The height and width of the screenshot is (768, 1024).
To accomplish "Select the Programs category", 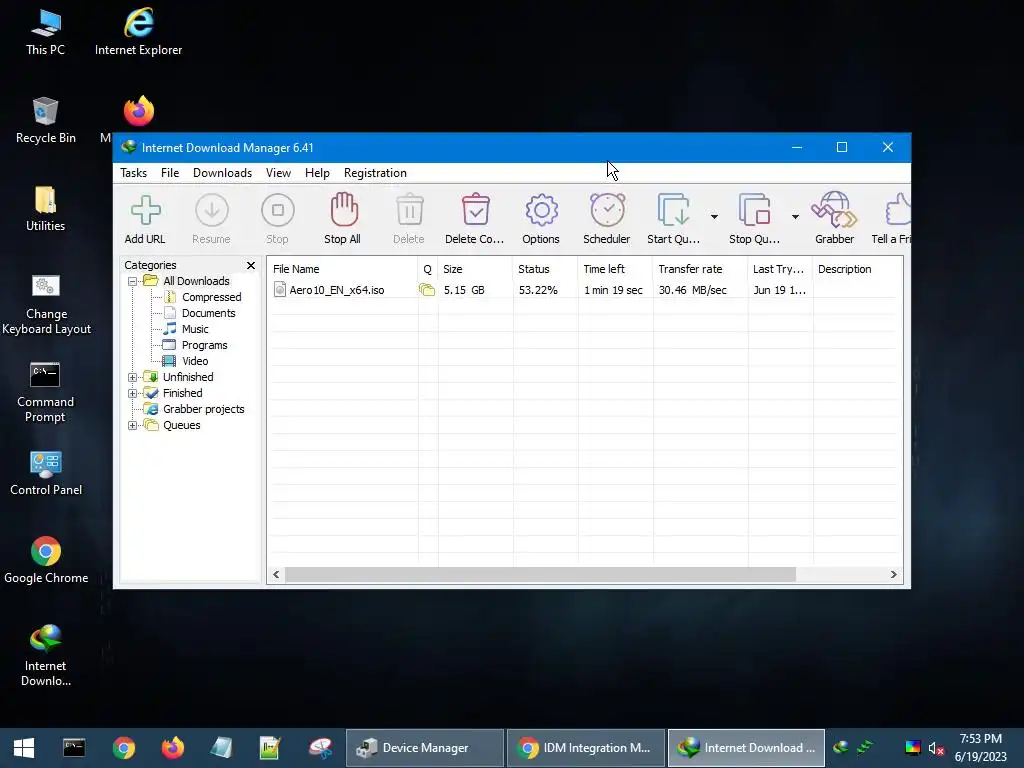I will click(204, 345).
